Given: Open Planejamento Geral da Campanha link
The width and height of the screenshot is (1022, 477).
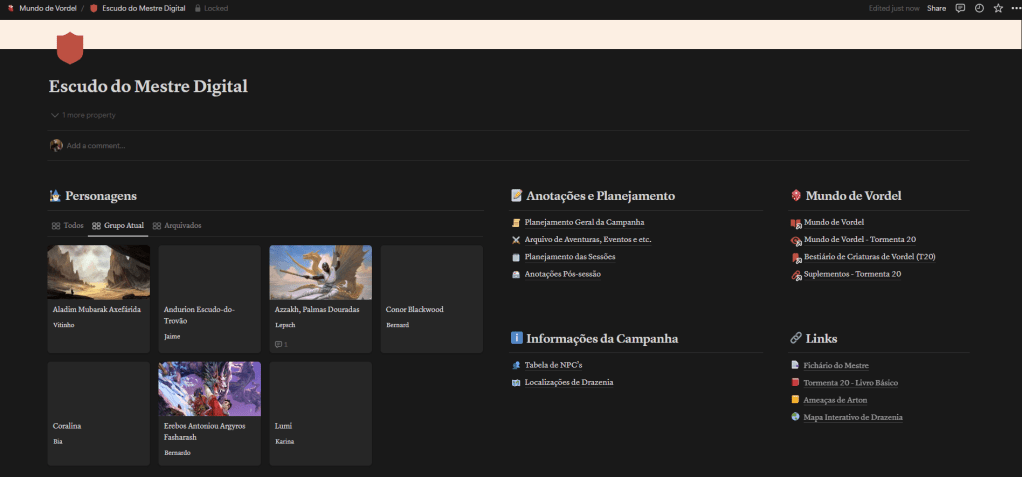Looking at the screenshot, I should click(x=584, y=222).
